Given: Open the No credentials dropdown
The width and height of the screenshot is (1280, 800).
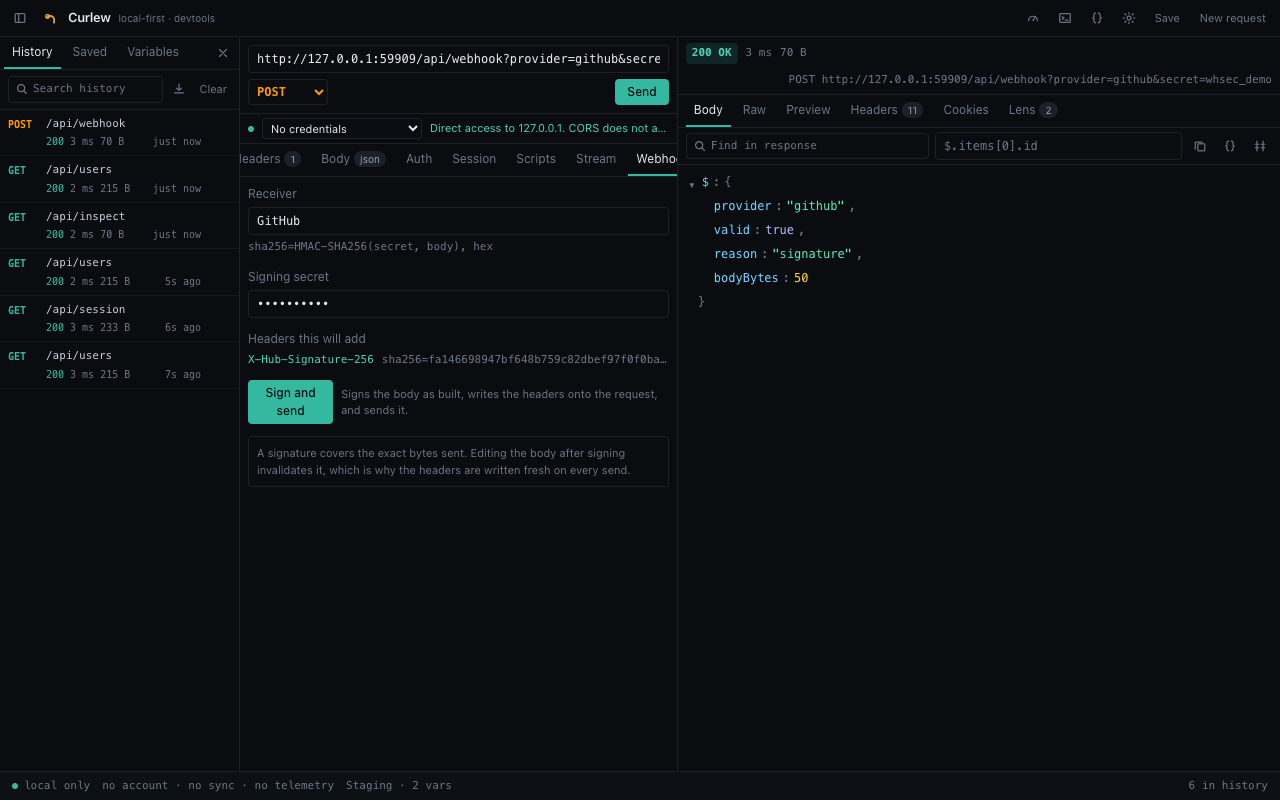Looking at the screenshot, I should click(x=342, y=128).
